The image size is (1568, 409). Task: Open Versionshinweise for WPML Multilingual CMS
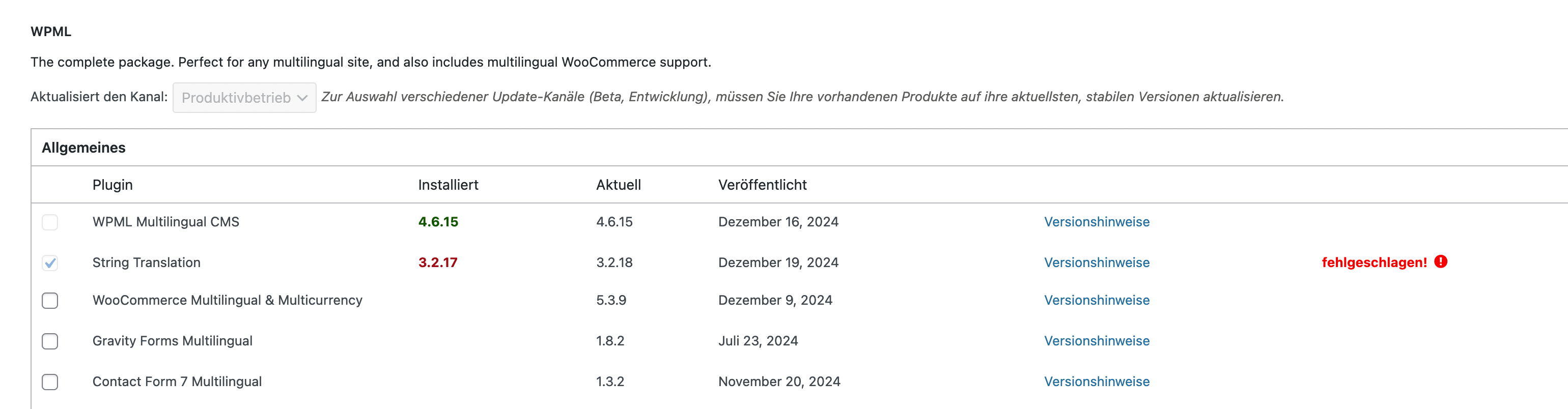[x=1096, y=222]
